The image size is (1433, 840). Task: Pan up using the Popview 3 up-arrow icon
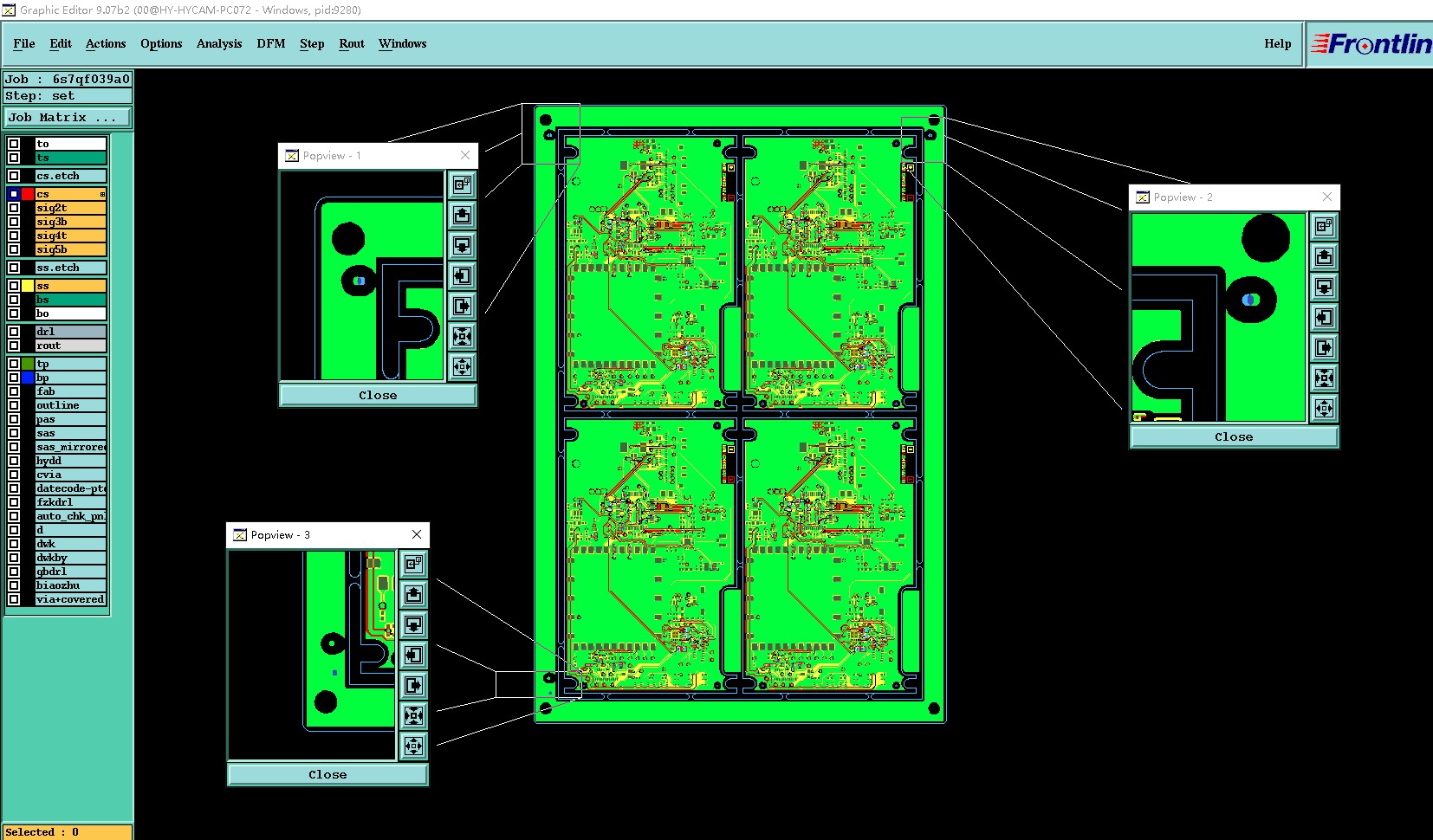(x=413, y=594)
